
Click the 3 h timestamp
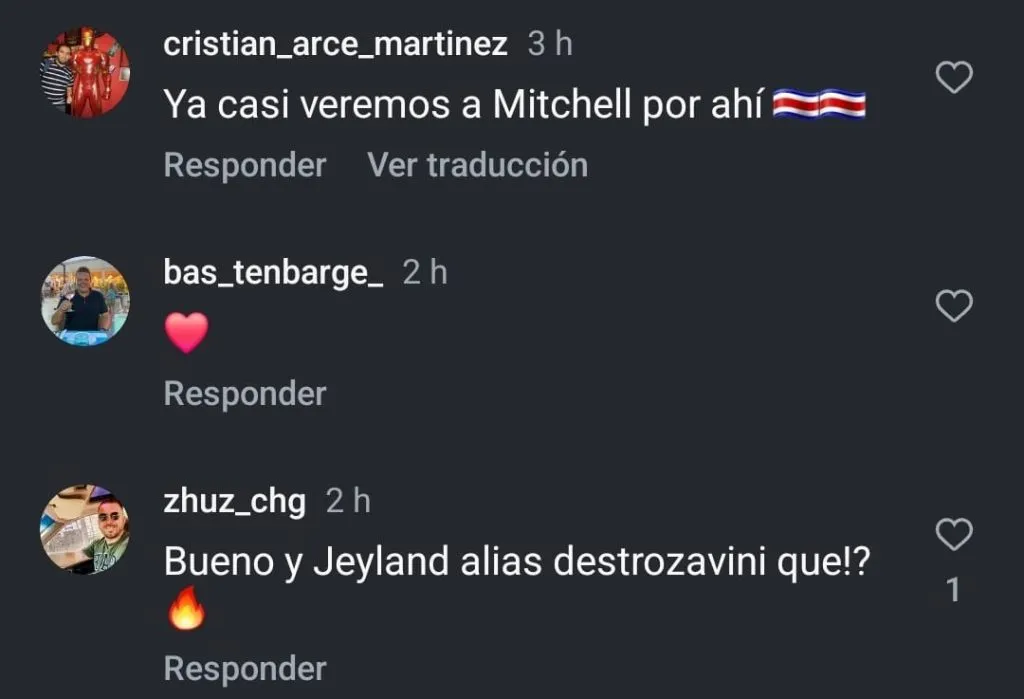[x=550, y=44]
